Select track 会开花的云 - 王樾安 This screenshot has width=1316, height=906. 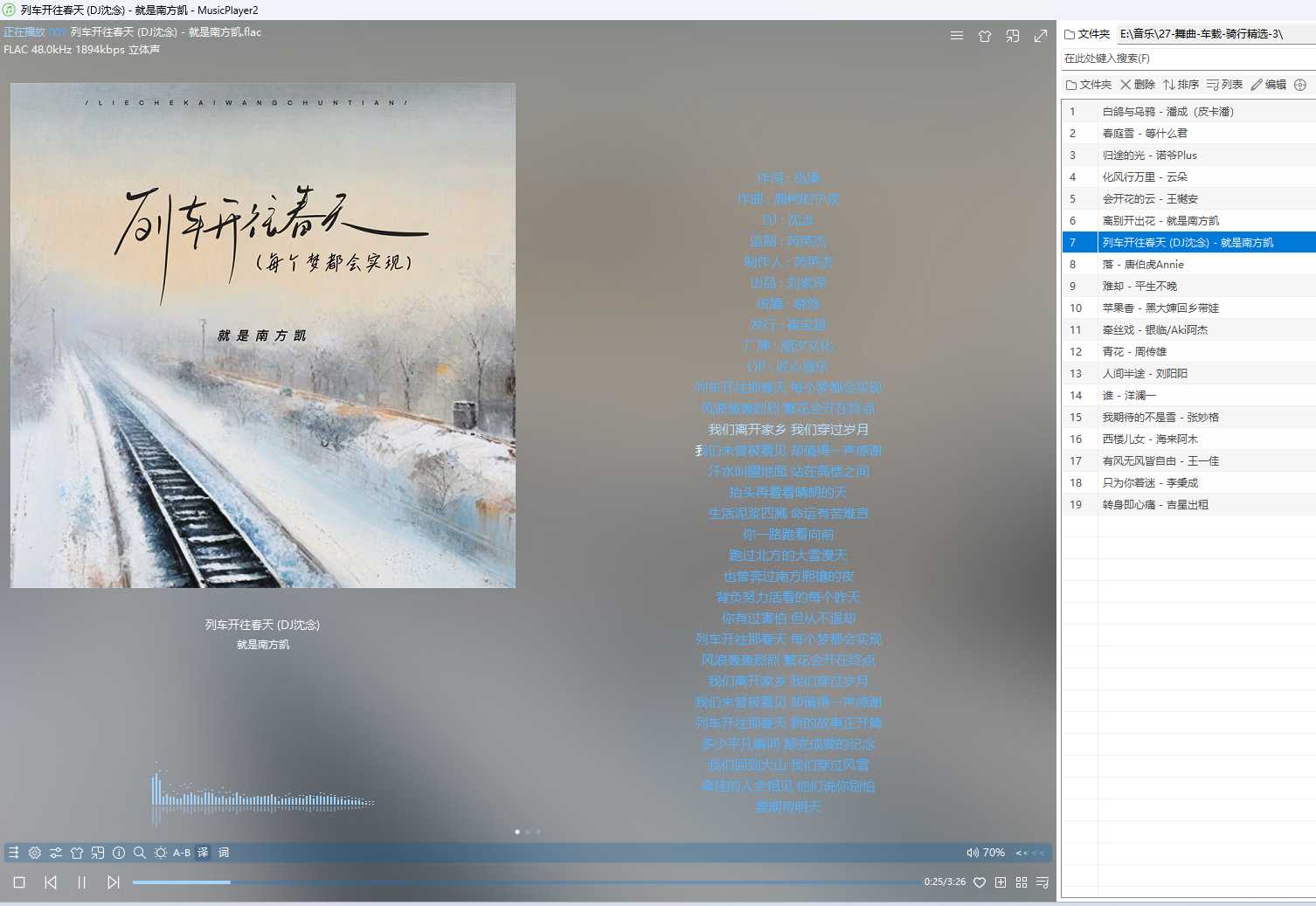pyautogui.click(x=1188, y=198)
